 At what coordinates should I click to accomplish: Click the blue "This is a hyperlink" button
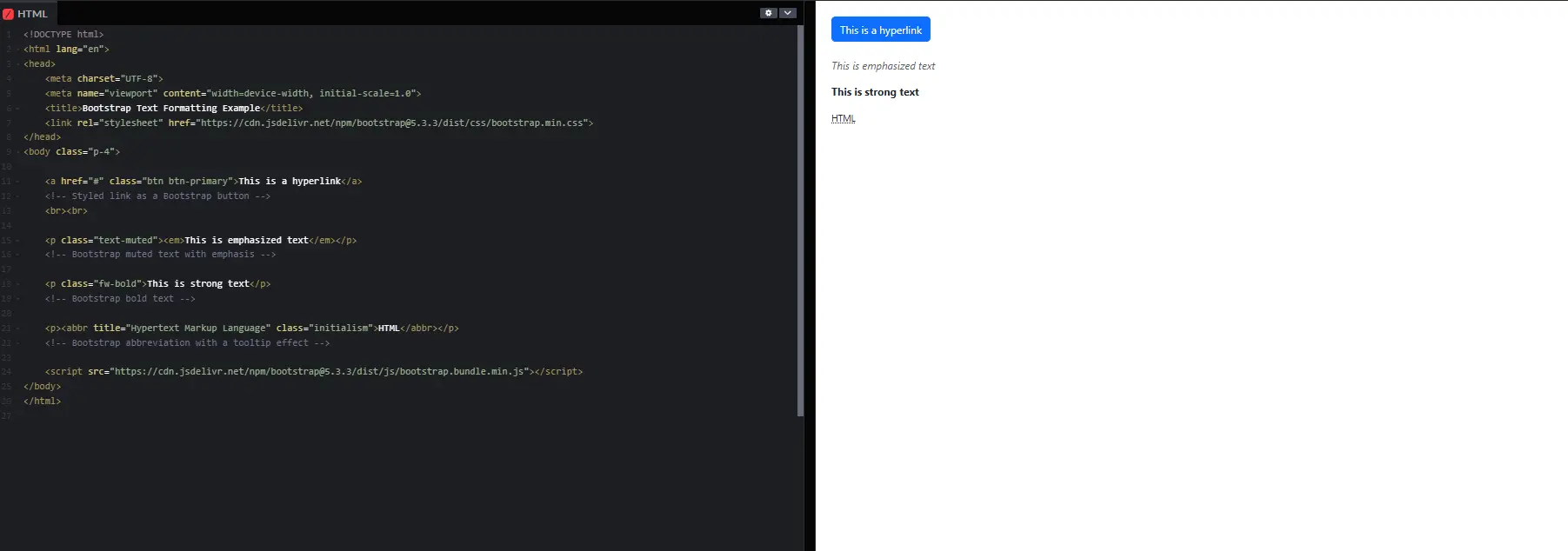[x=881, y=30]
